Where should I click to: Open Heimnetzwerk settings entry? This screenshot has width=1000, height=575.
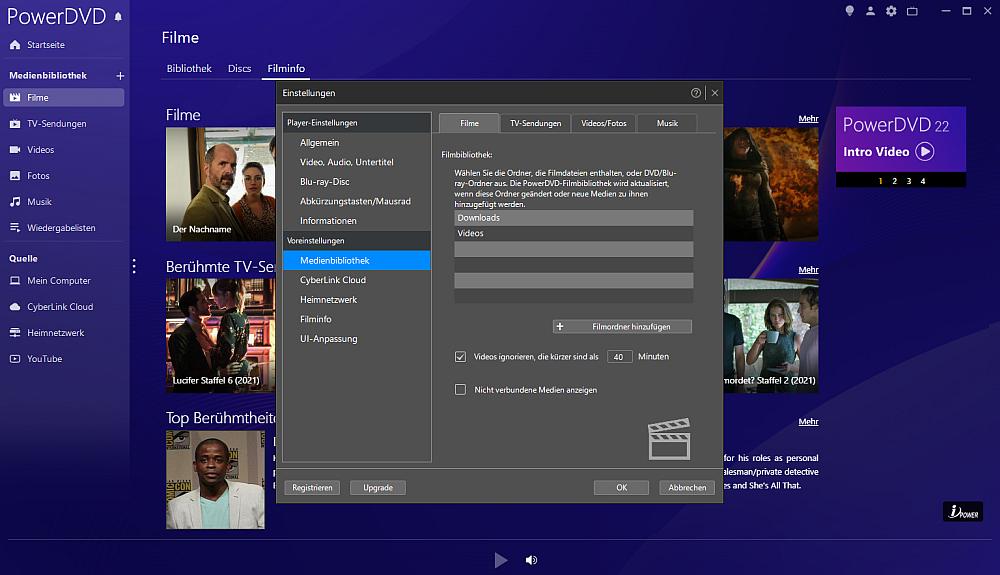pyautogui.click(x=357, y=300)
